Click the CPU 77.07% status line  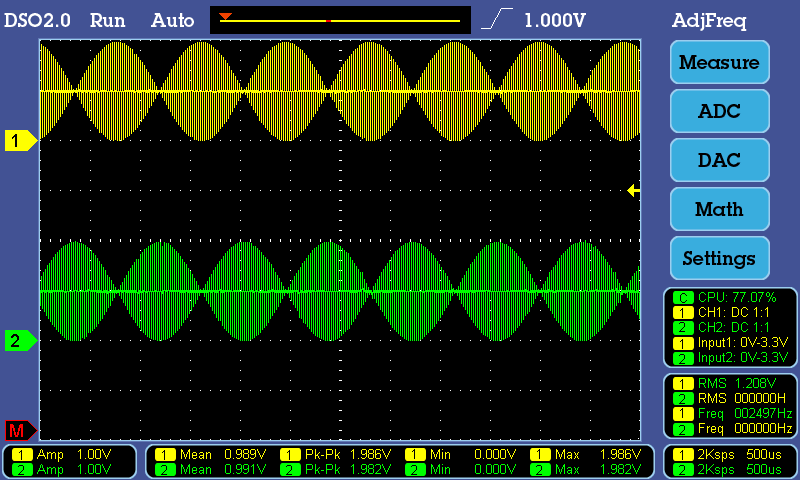(724, 297)
